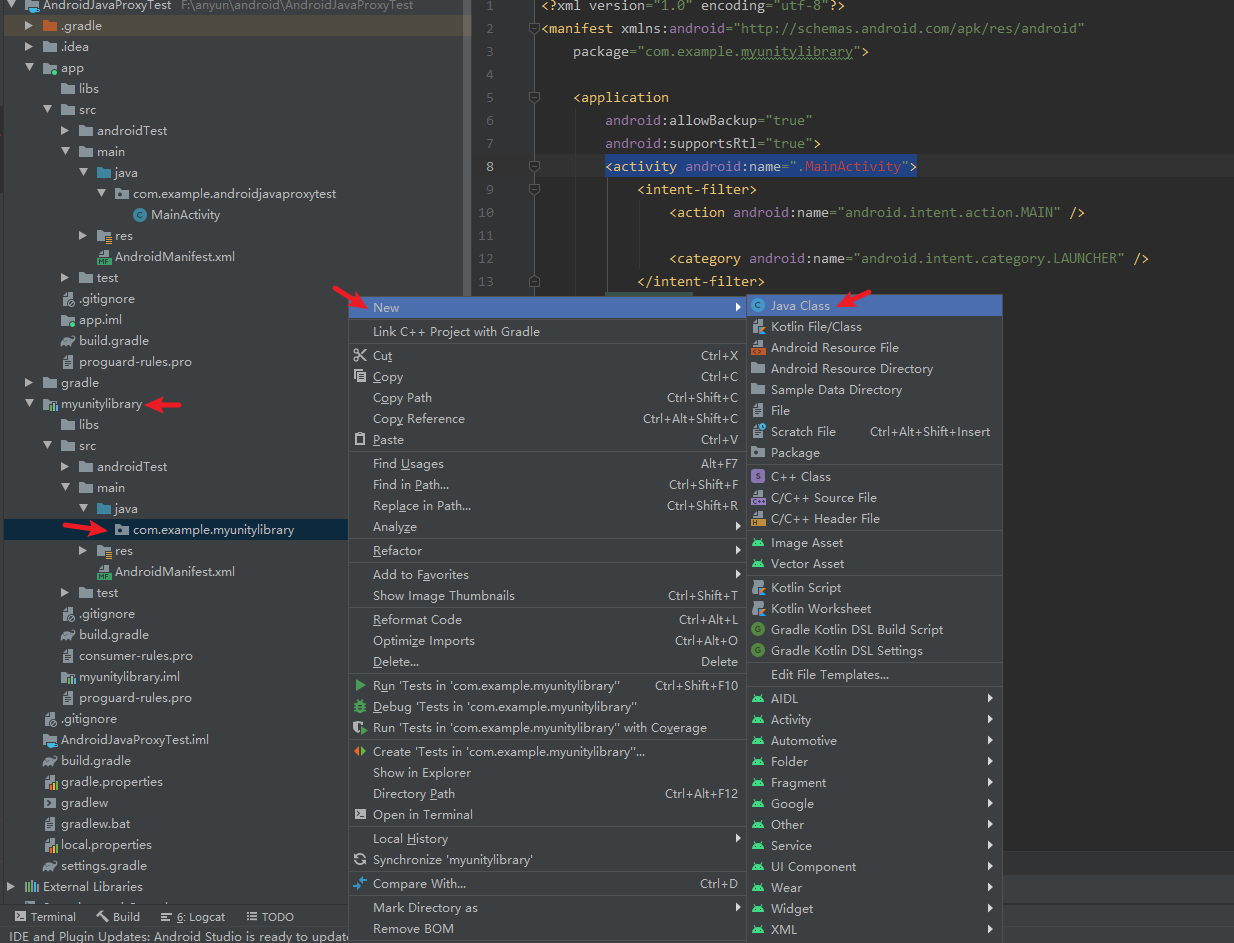Click the Vector Asset android icon
Viewport: 1234px width, 943px height.
pyautogui.click(x=758, y=564)
